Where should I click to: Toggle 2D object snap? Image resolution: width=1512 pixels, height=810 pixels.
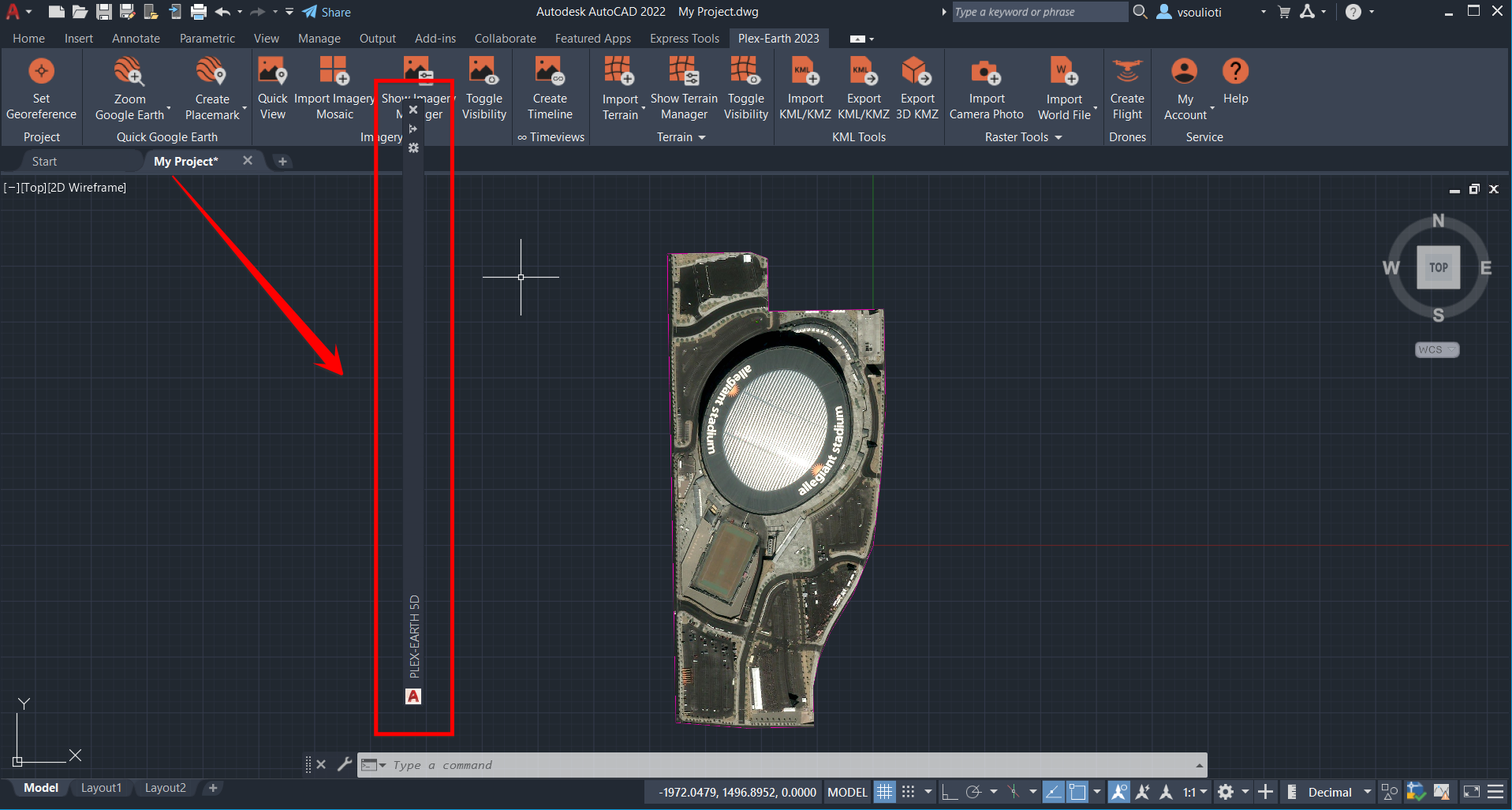point(1077,792)
